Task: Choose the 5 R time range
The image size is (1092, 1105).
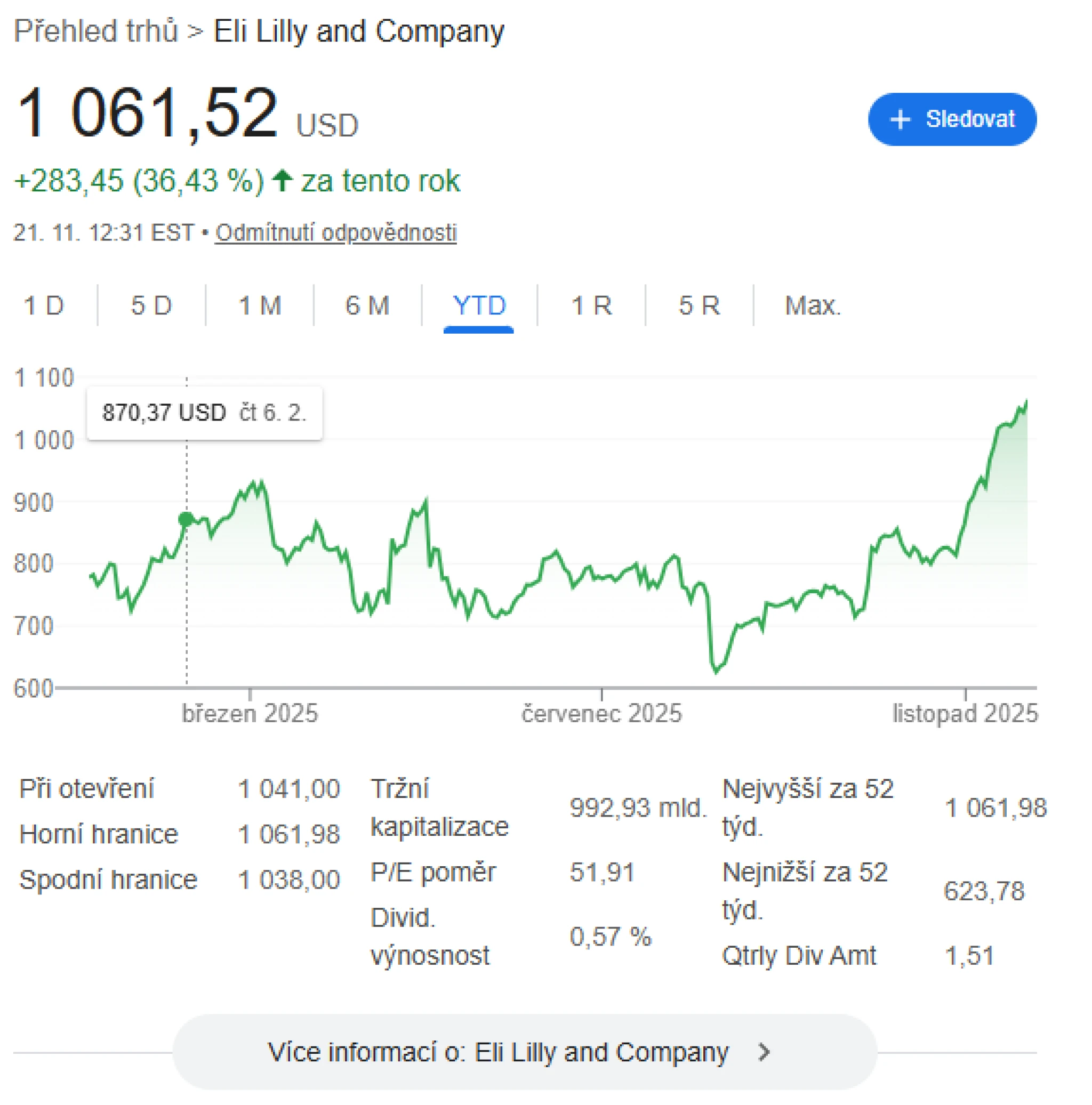Action: pos(699,305)
